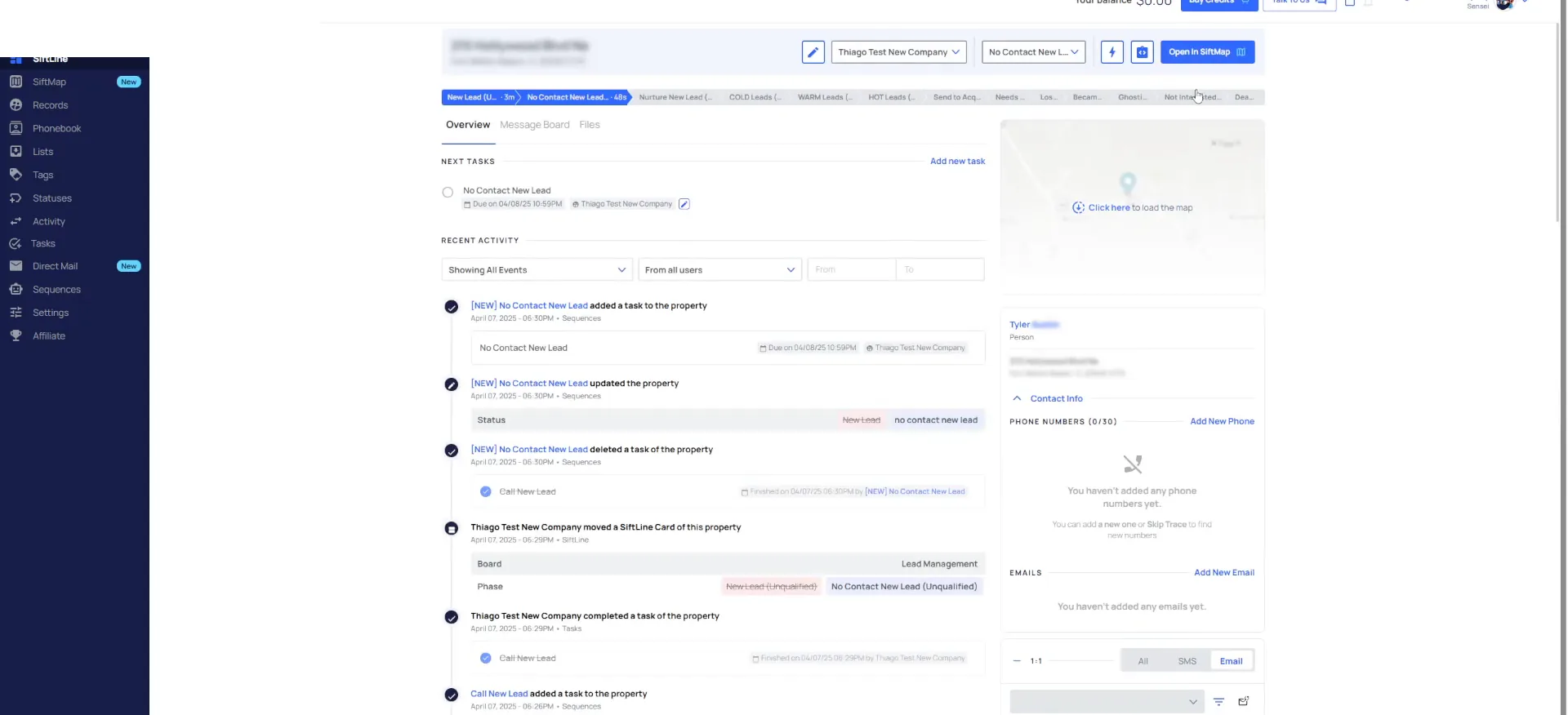The height and width of the screenshot is (715, 1568).
Task: Expand the Showing All Events dropdown
Action: [537, 270]
